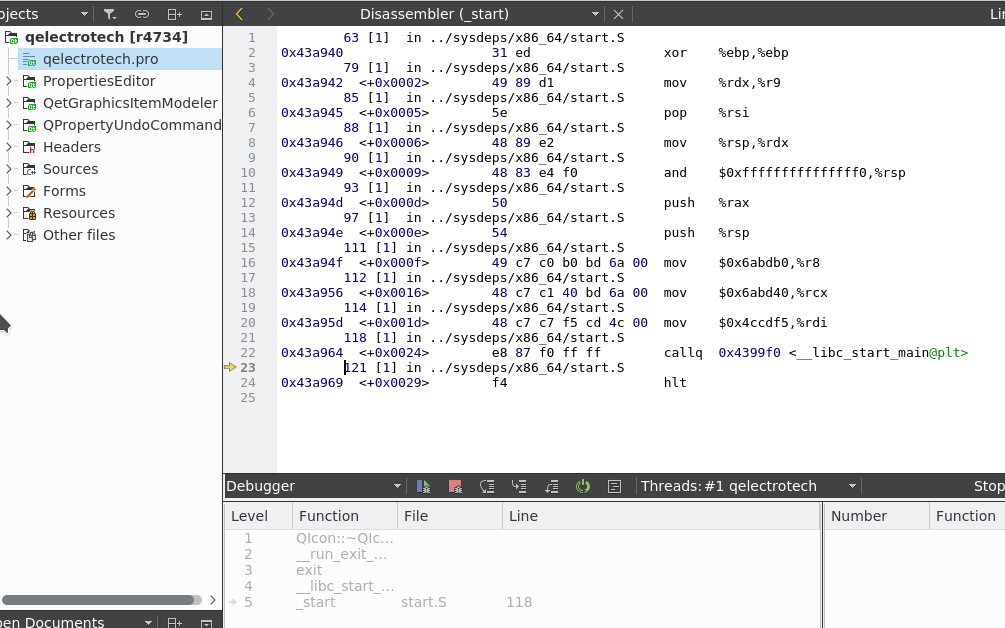Open the Disassembler document dropdown
This screenshot has width=1005, height=628.
[595, 14]
